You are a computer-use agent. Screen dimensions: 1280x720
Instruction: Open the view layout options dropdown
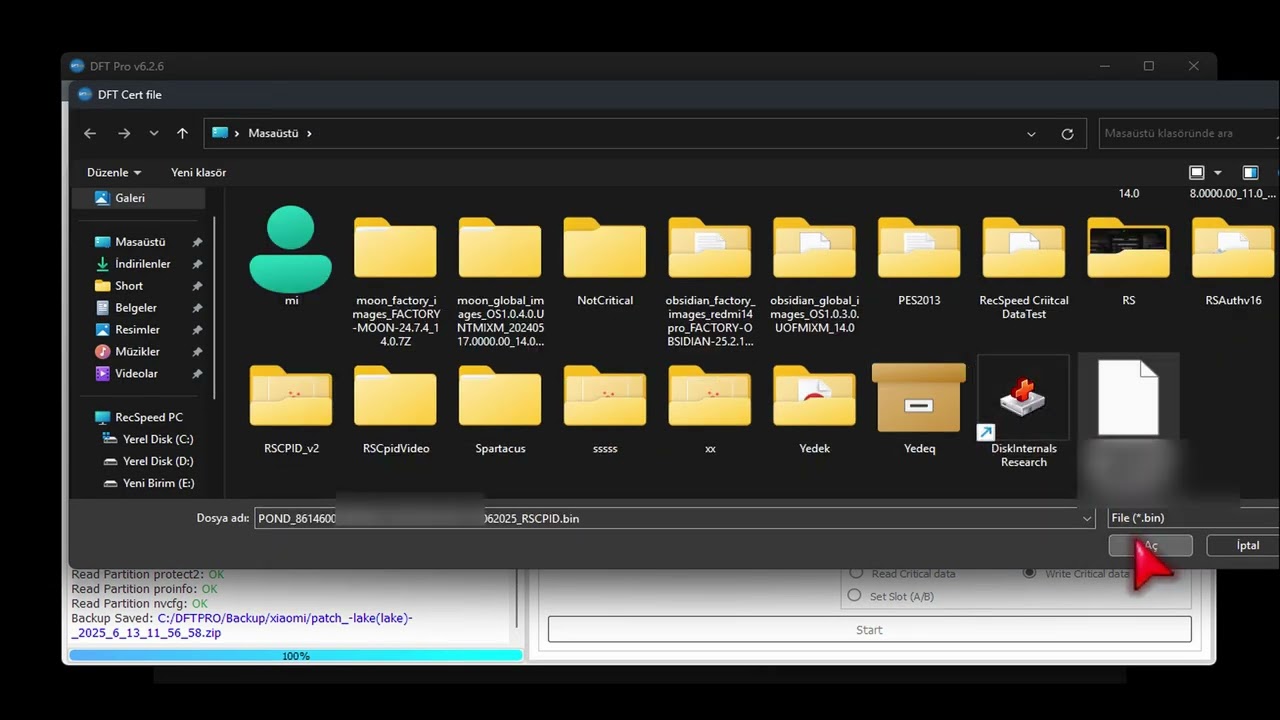(x=1217, y=173)
